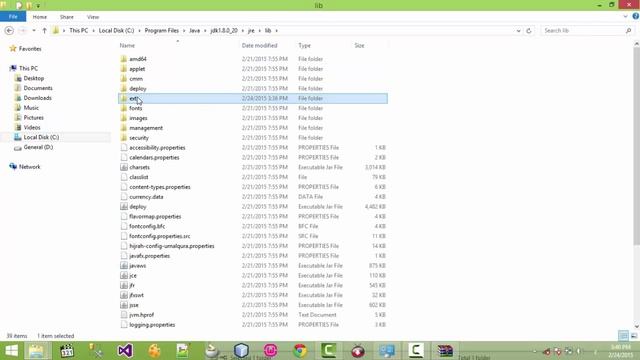
Task: Open Documents in the navigation pane
Action: (38, 88)
